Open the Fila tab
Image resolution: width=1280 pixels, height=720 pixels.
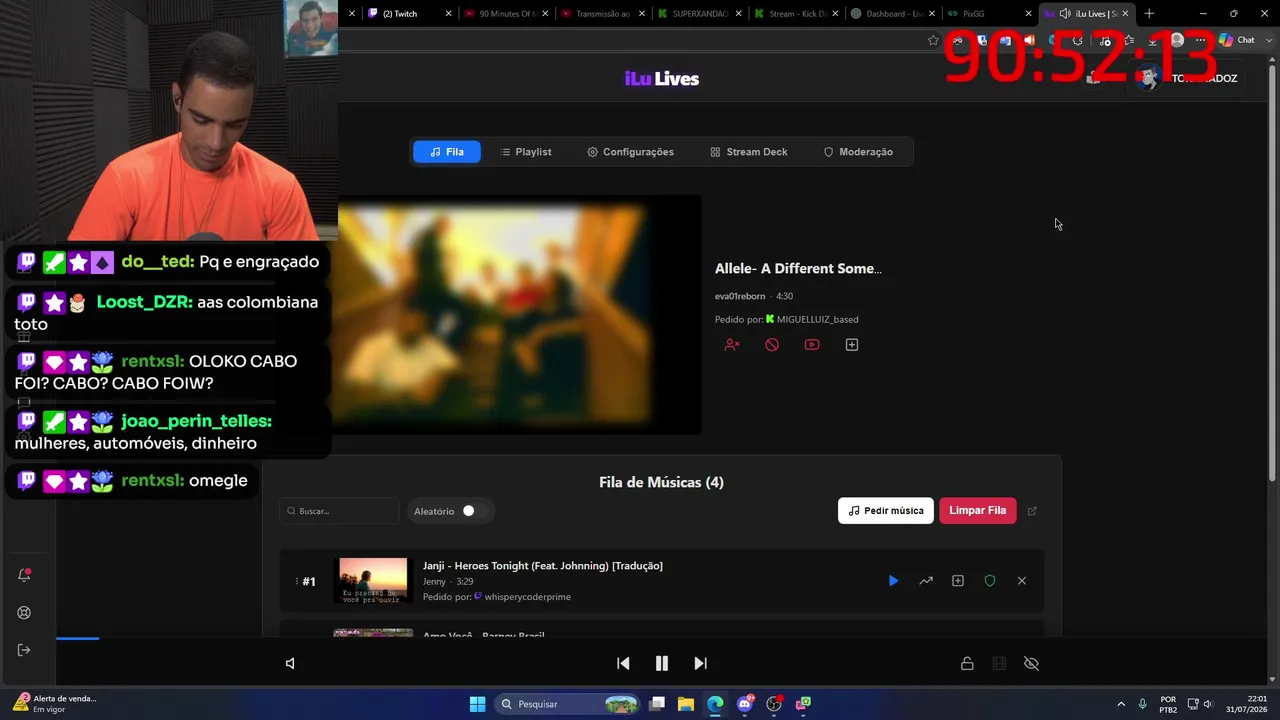446,152
